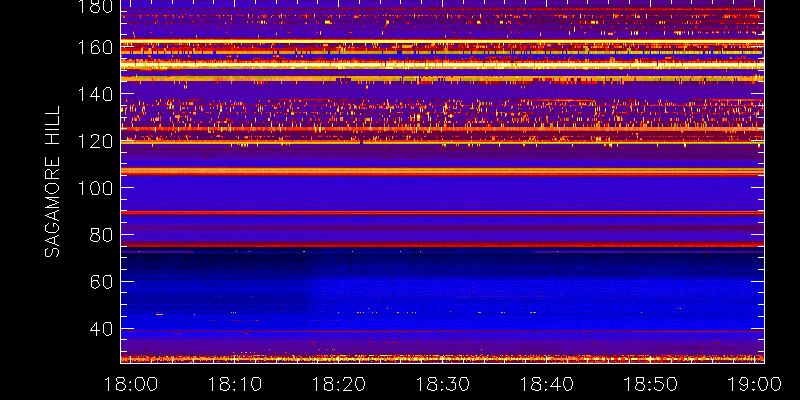
Task: Click the 160 frequency axis label
Action: [95, 48]
